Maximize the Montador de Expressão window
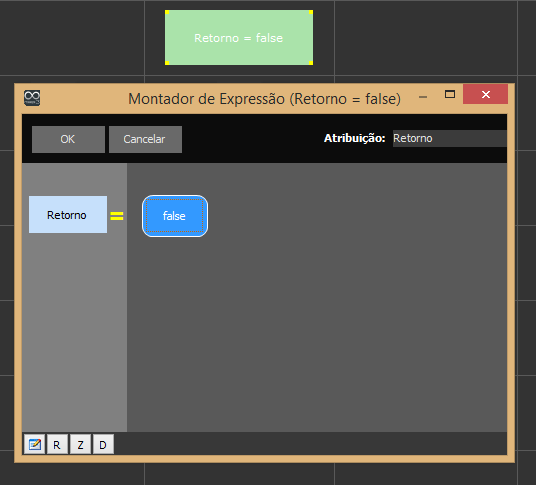536x485 pixels. pyautogui.click(x=450, y=94)
